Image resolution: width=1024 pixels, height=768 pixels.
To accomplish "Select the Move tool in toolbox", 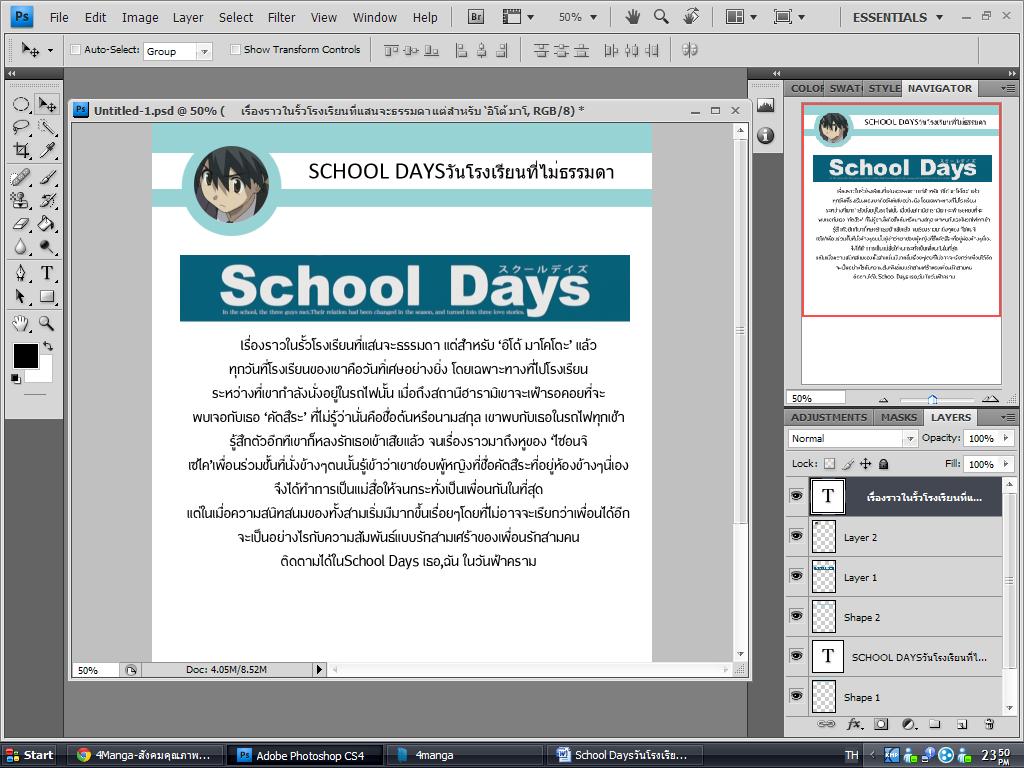I will tap(47, 104).
